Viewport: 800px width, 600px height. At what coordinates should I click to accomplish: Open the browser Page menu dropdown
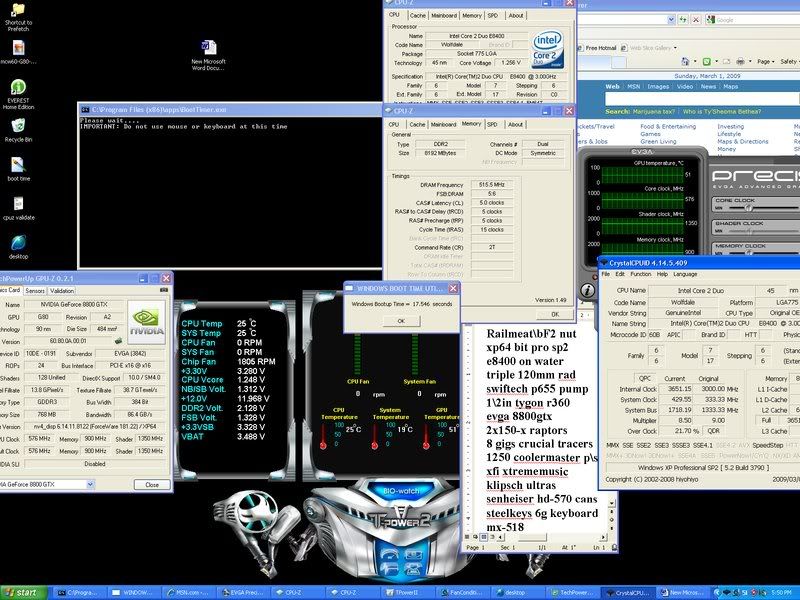(766, 61)
